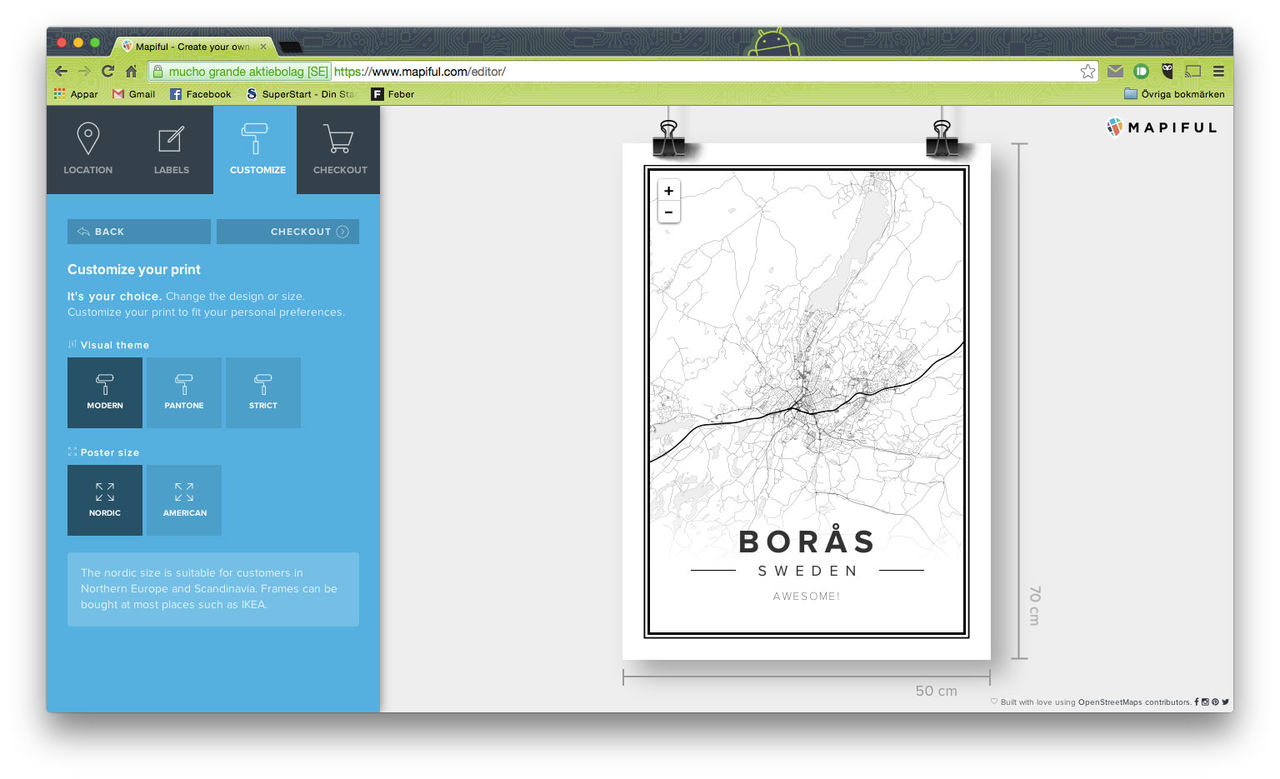Click the Back button
Screen dimensions: 1280x779
(x=139, y=232)
